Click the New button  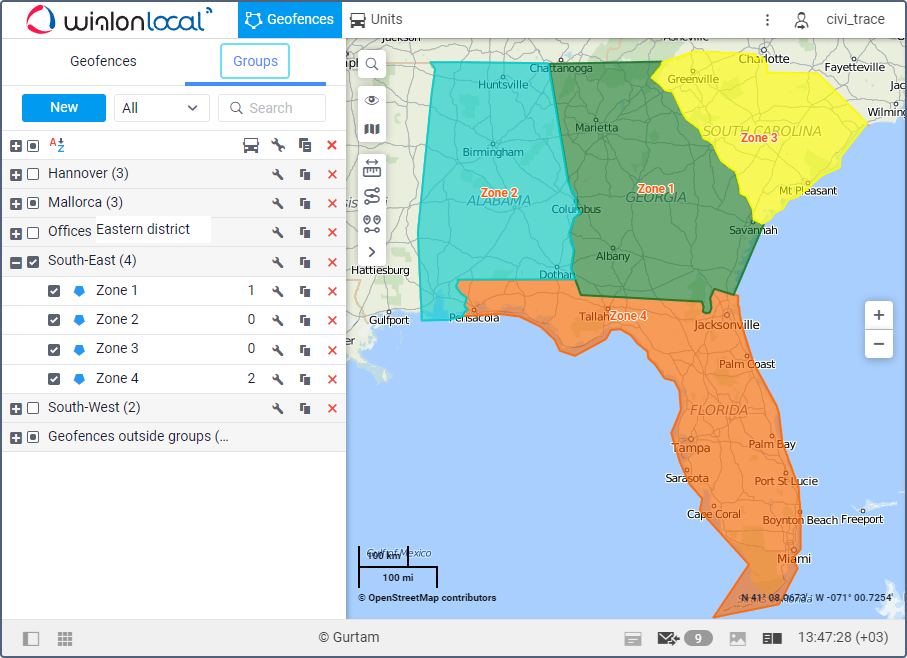click(x=64, y=108)
